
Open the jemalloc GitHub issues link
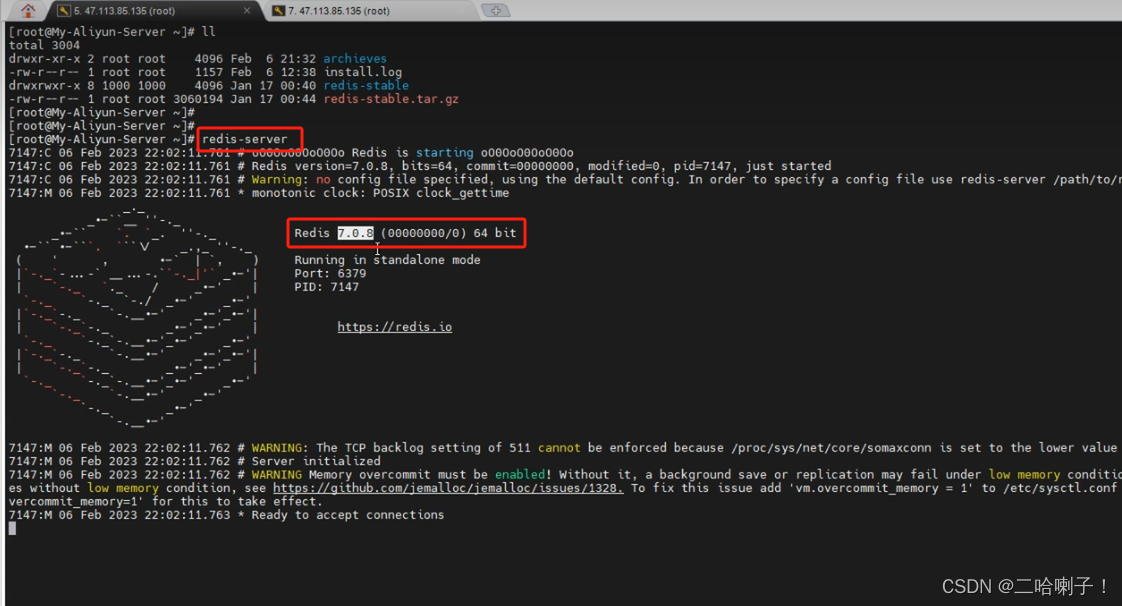click(448, 488)
